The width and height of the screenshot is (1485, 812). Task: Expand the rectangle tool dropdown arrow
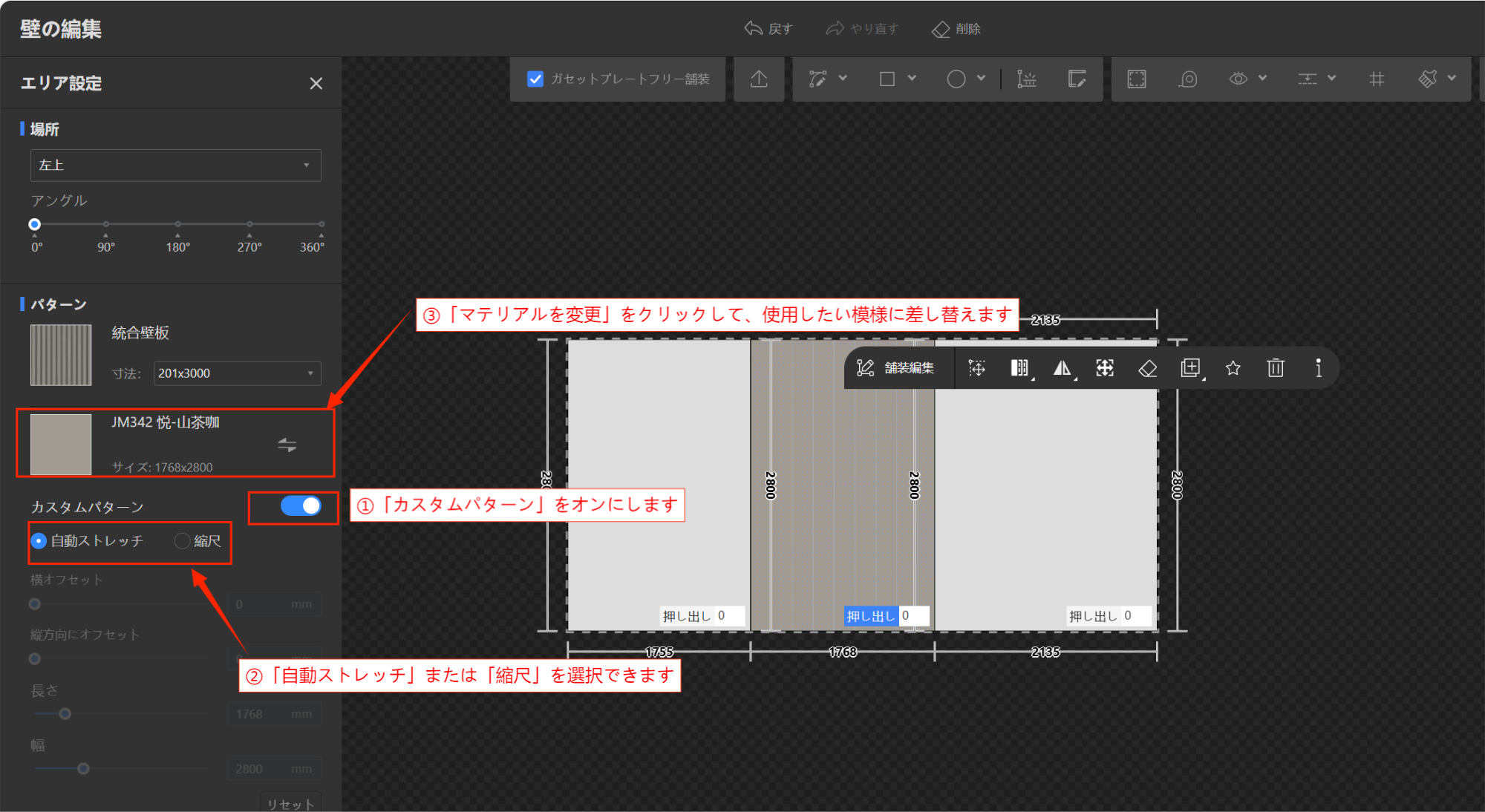point(912,78)
